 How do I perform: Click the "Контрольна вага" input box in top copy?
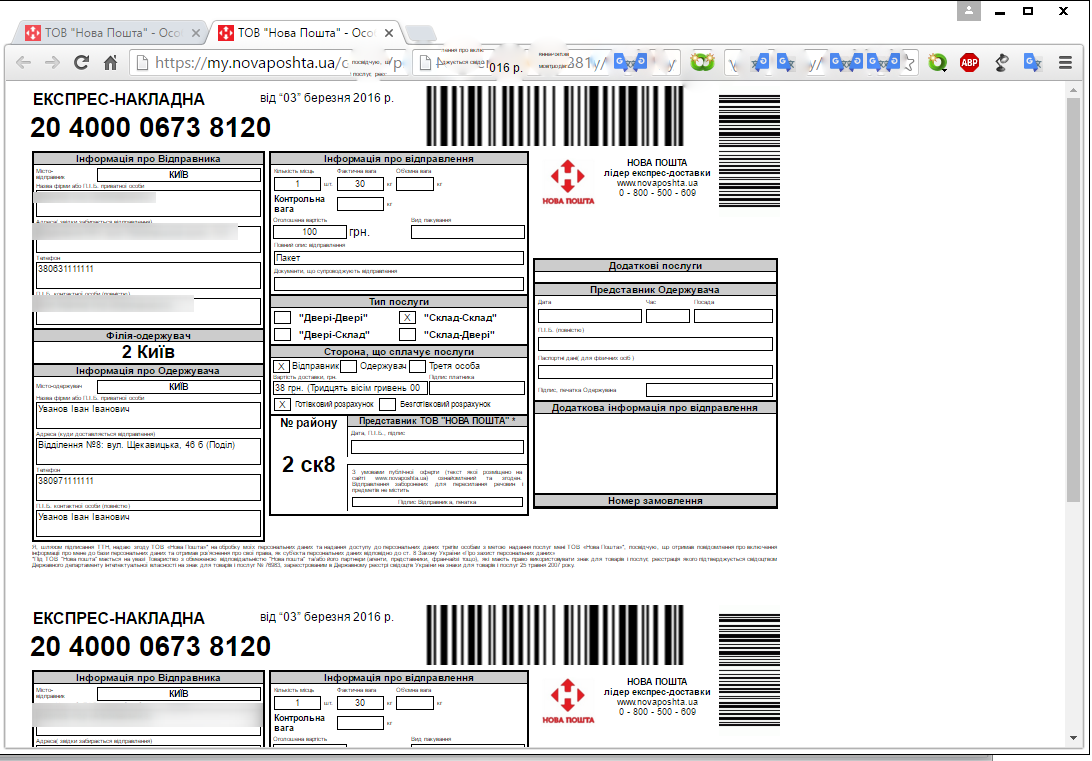click(360, 204)
